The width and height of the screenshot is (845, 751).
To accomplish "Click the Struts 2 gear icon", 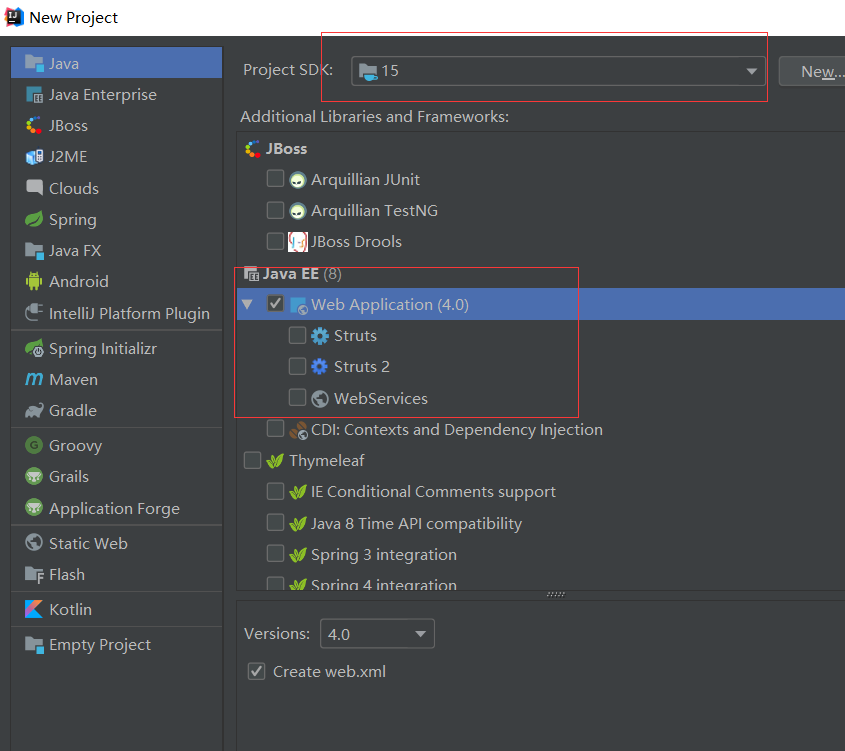I will pyautogui.click(x=320, y=367).
